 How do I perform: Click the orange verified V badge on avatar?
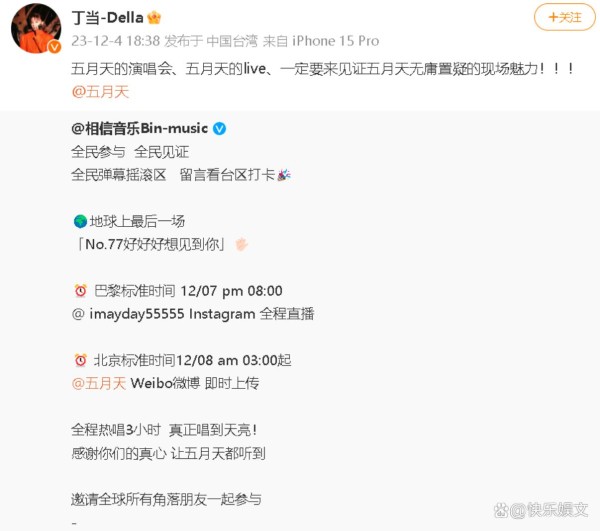54,47
